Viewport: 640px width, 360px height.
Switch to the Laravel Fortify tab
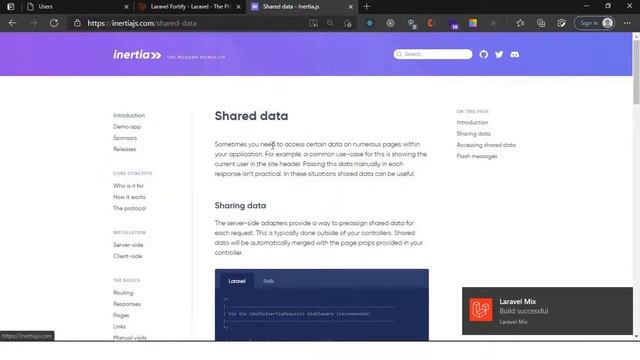tap(190, 7)
